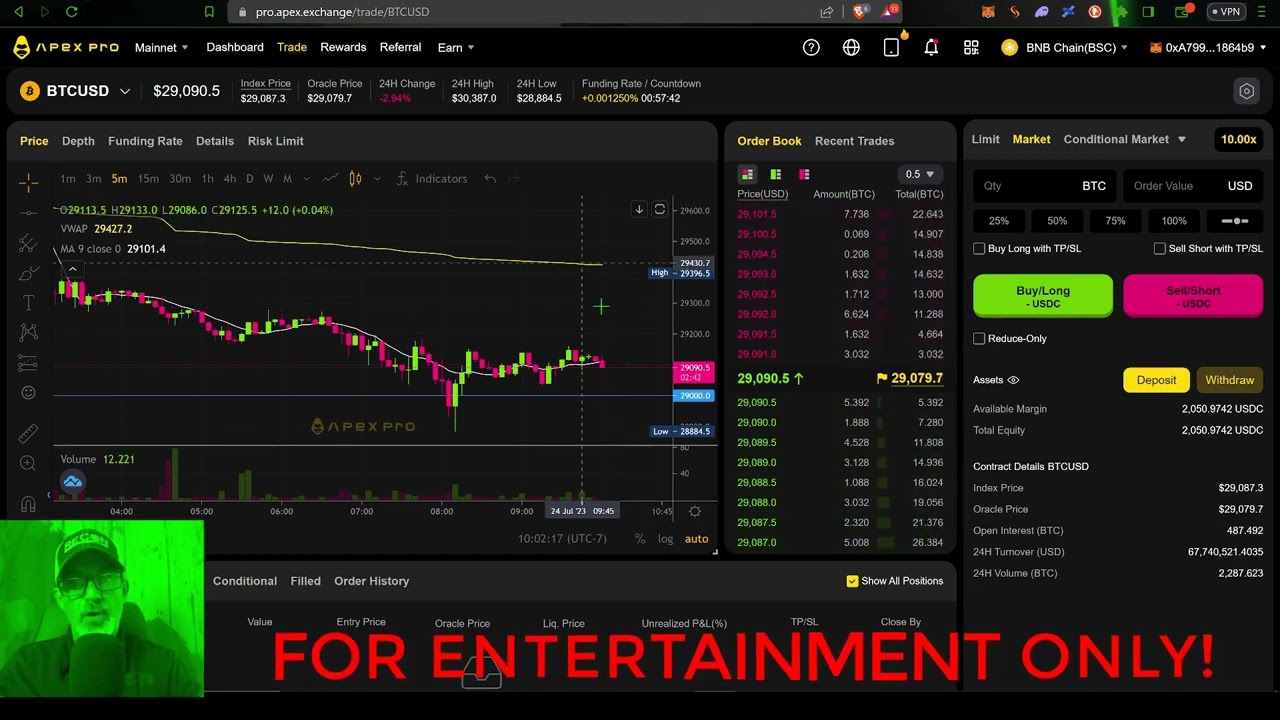Tick the Reduce-Only checkbox
This screenshot has width=1280, height=720.
coord(979,339)
